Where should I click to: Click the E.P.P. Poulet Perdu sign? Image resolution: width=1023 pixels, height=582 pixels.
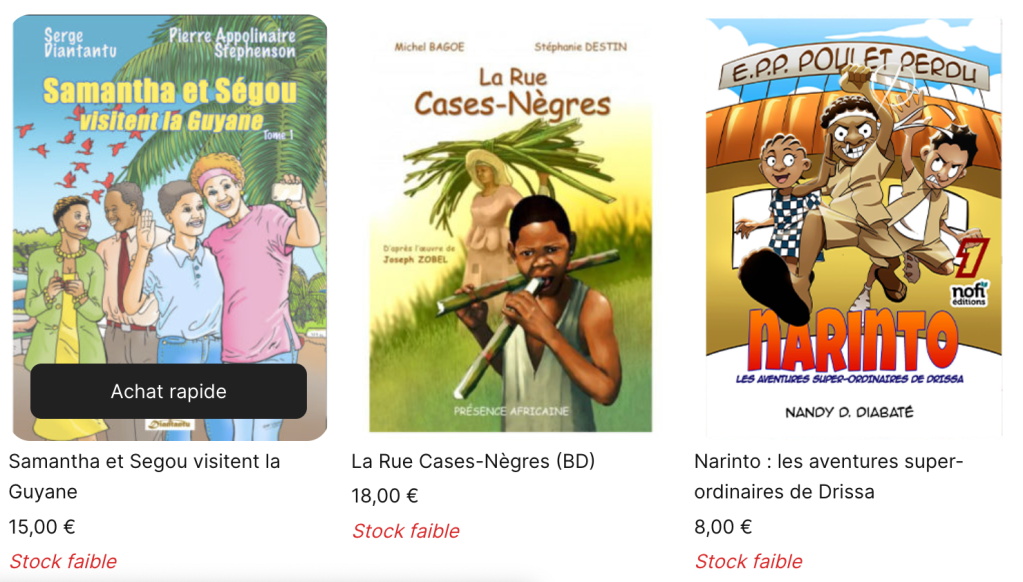(854, 65)
